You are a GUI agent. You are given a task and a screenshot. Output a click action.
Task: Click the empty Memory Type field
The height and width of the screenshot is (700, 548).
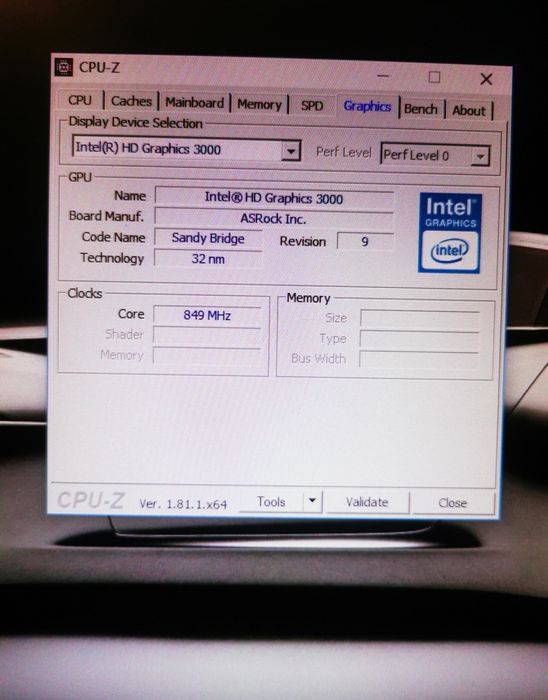419,339
